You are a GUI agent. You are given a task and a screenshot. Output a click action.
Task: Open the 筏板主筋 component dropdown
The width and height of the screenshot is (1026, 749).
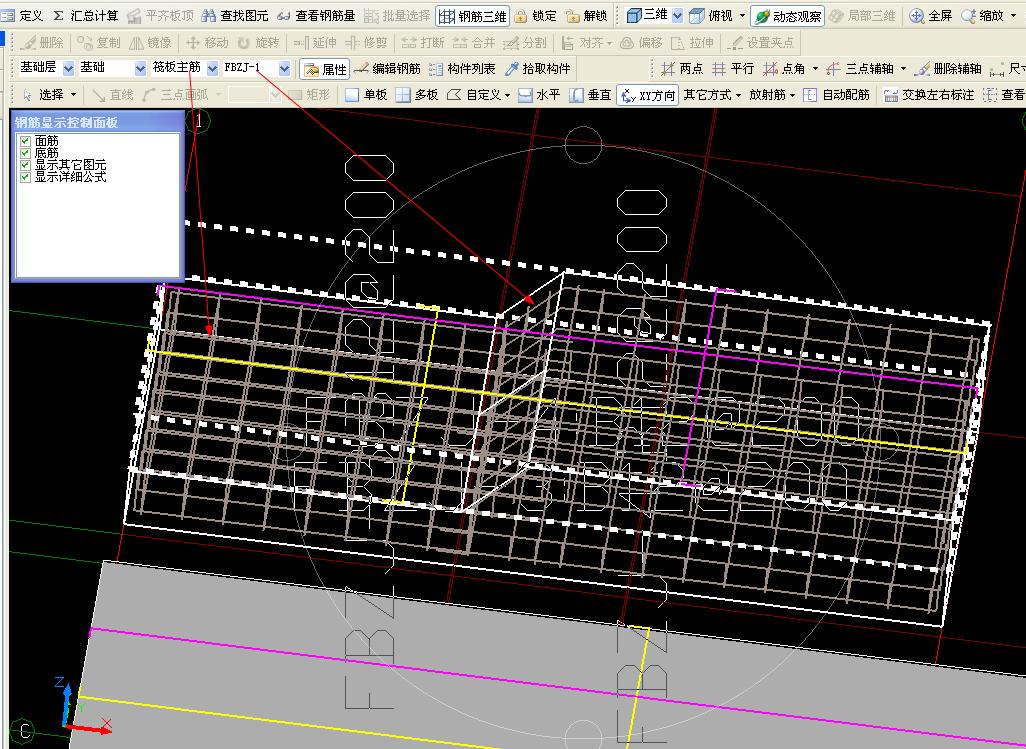[212, 68]
